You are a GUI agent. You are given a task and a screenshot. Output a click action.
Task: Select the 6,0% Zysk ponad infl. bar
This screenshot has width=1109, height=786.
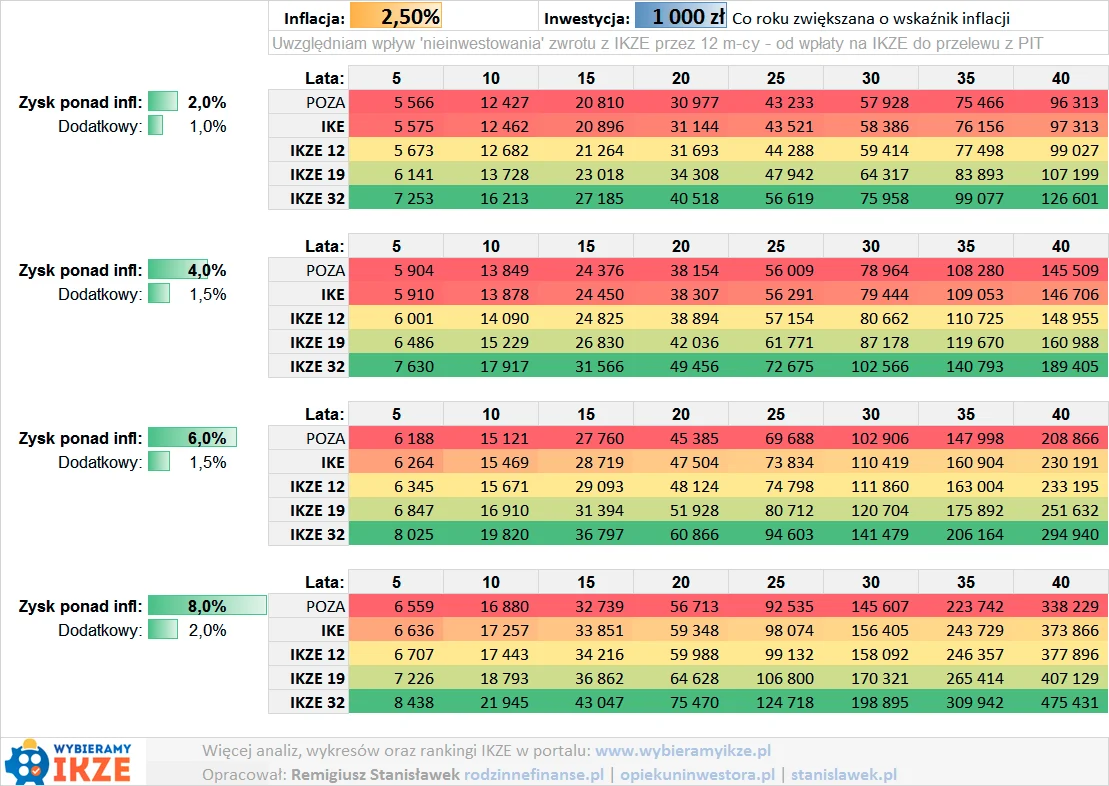(192, 438)
